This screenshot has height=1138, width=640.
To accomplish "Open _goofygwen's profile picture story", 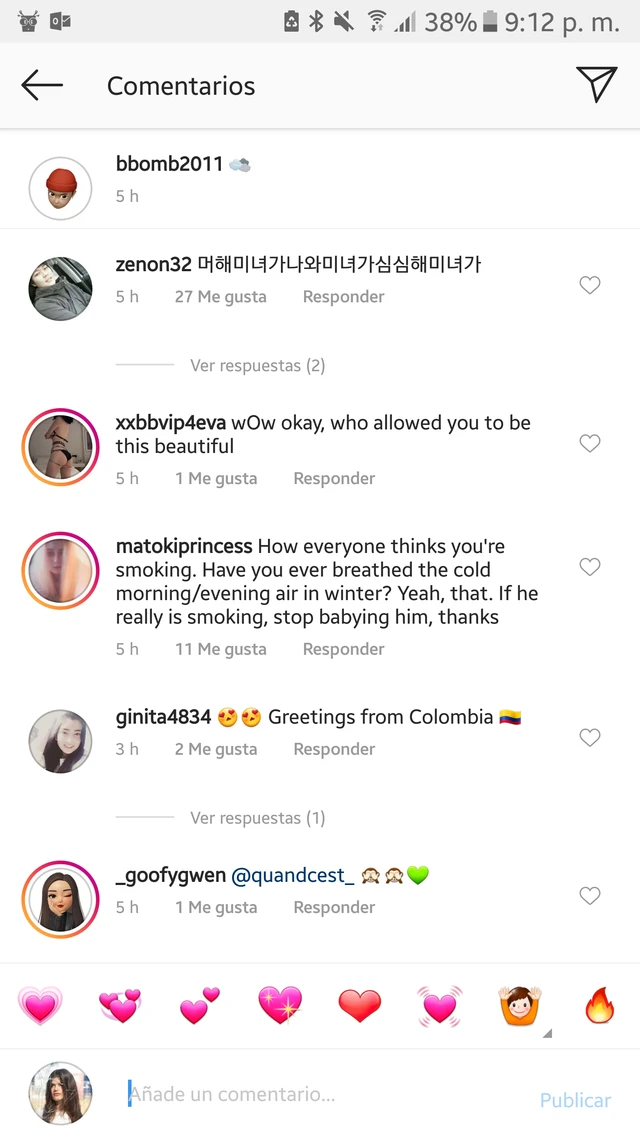I will [x=60, y=899].
